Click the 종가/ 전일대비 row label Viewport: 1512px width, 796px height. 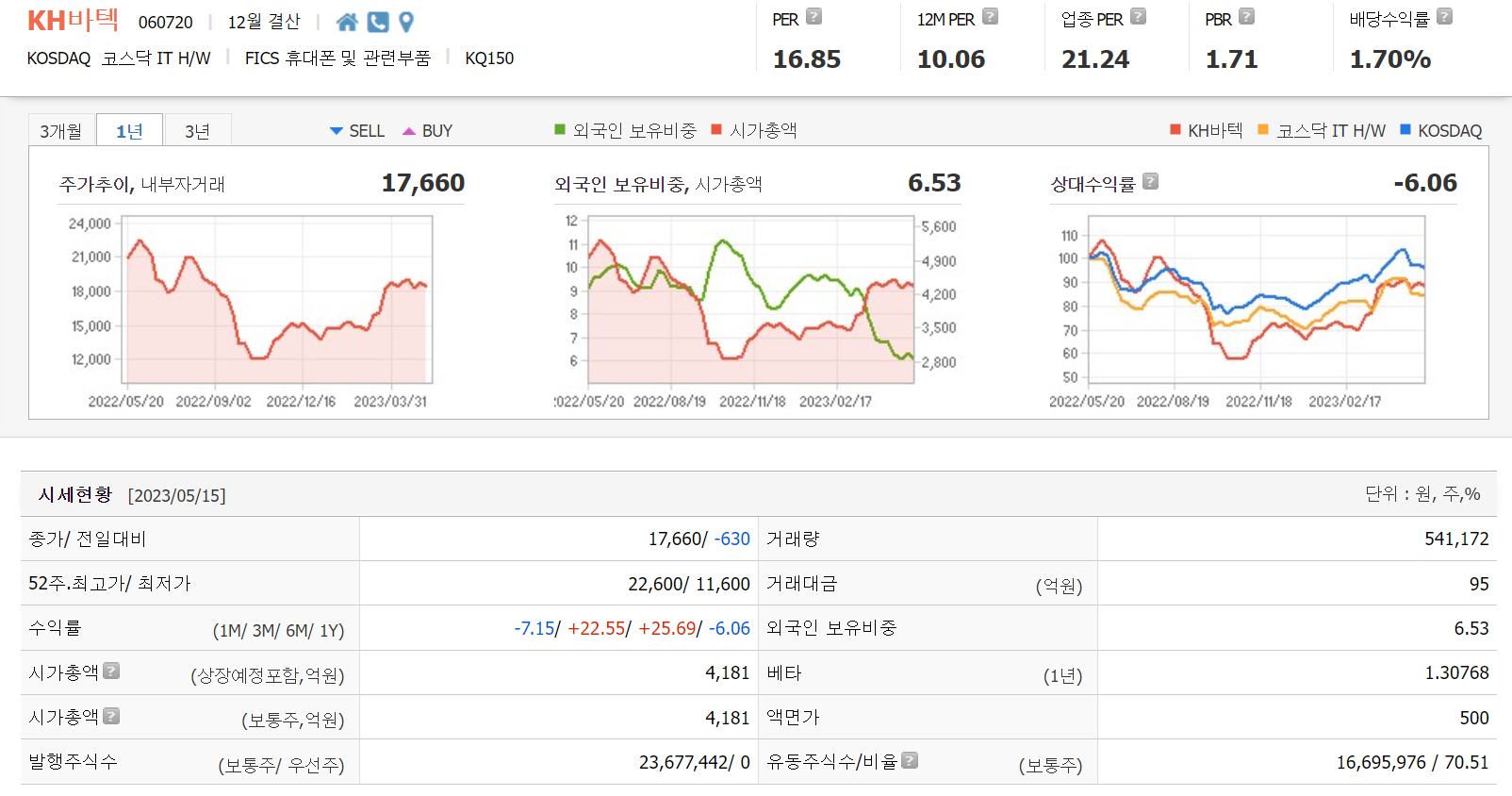click(x=88, y=539)
